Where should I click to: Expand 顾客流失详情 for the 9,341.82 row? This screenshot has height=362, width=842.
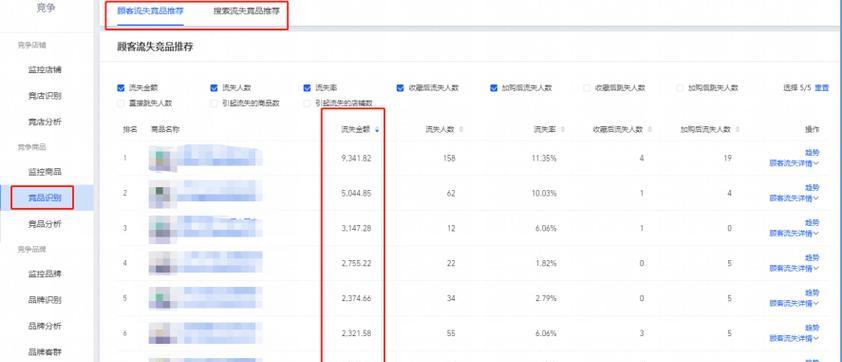(x=794, y=164)
